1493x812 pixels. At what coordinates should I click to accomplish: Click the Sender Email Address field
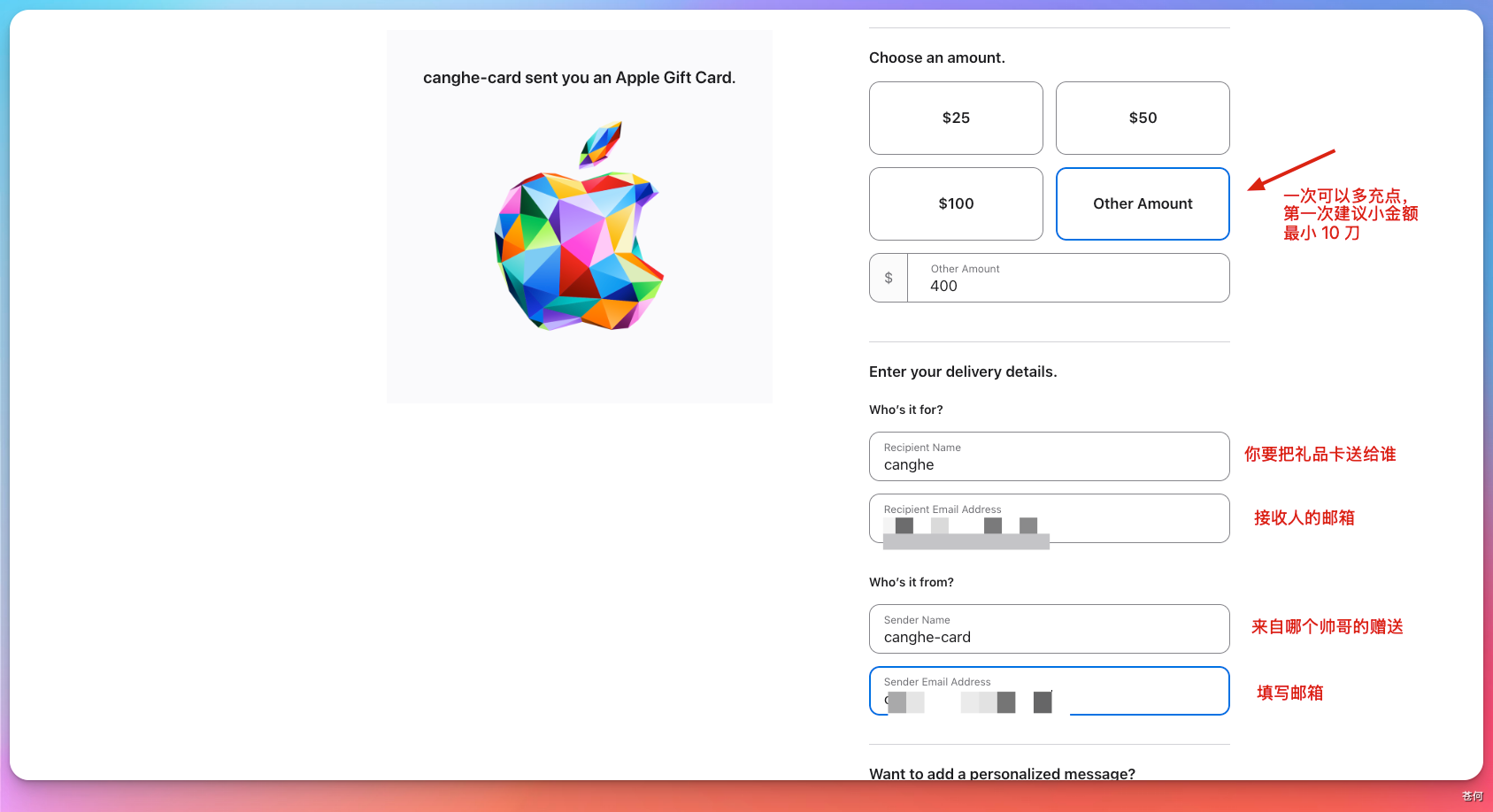[1050, 691]
